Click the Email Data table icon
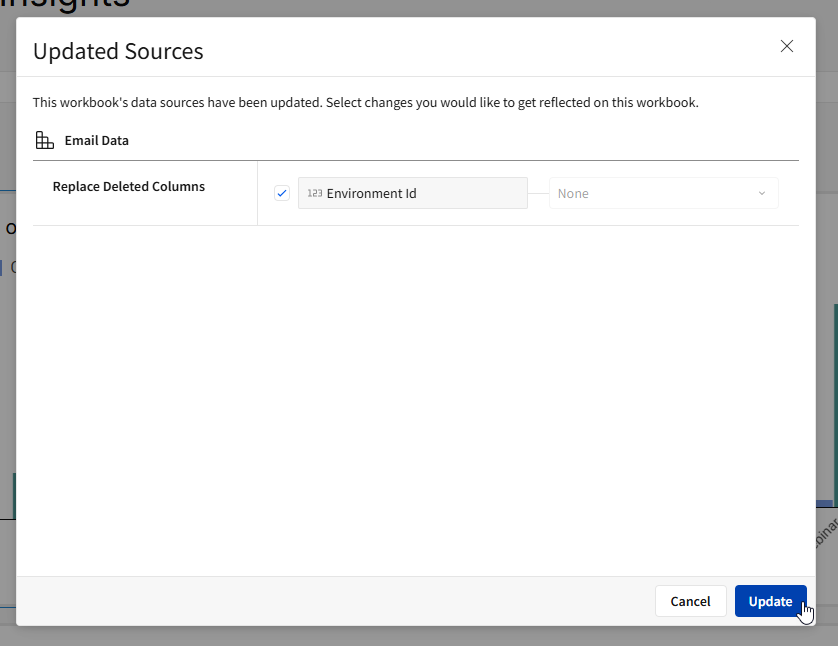 (x=44, y=141)
